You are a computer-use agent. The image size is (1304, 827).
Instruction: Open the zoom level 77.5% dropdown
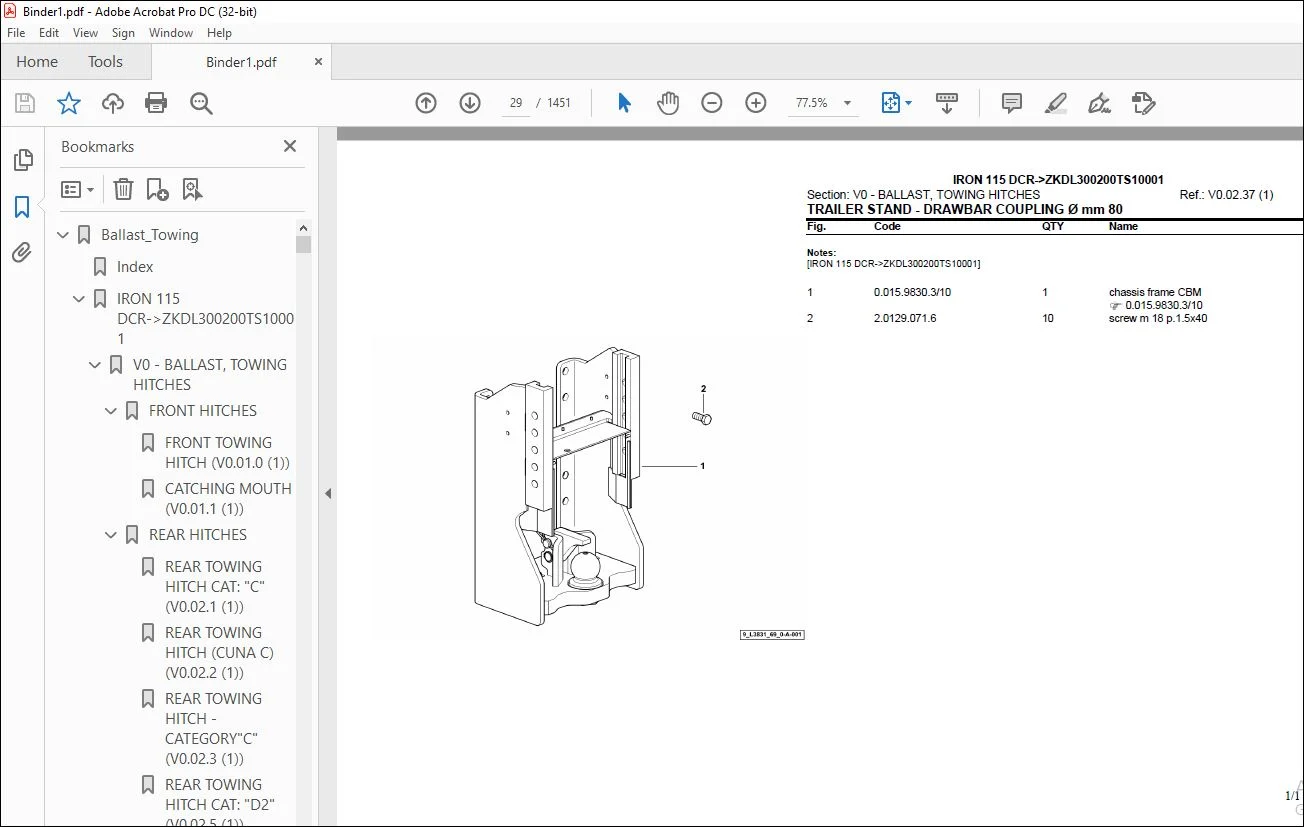[847, 103]
